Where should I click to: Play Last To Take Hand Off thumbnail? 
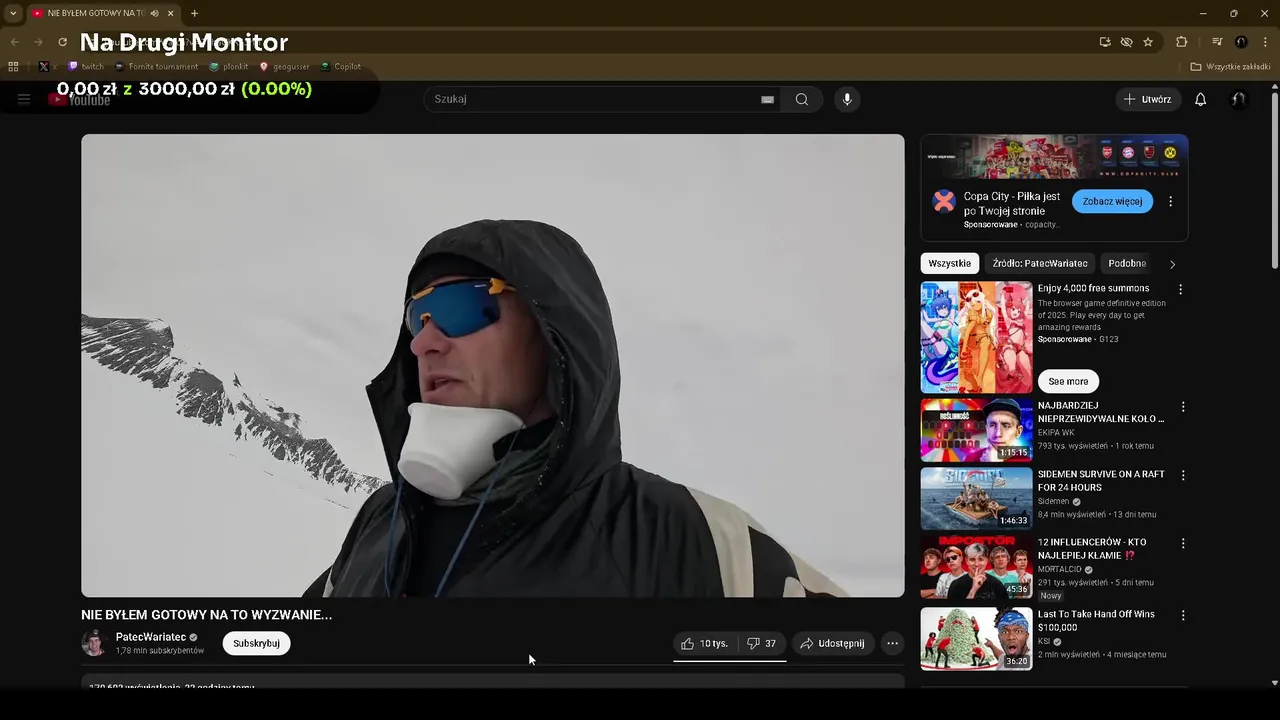(976, 638)
